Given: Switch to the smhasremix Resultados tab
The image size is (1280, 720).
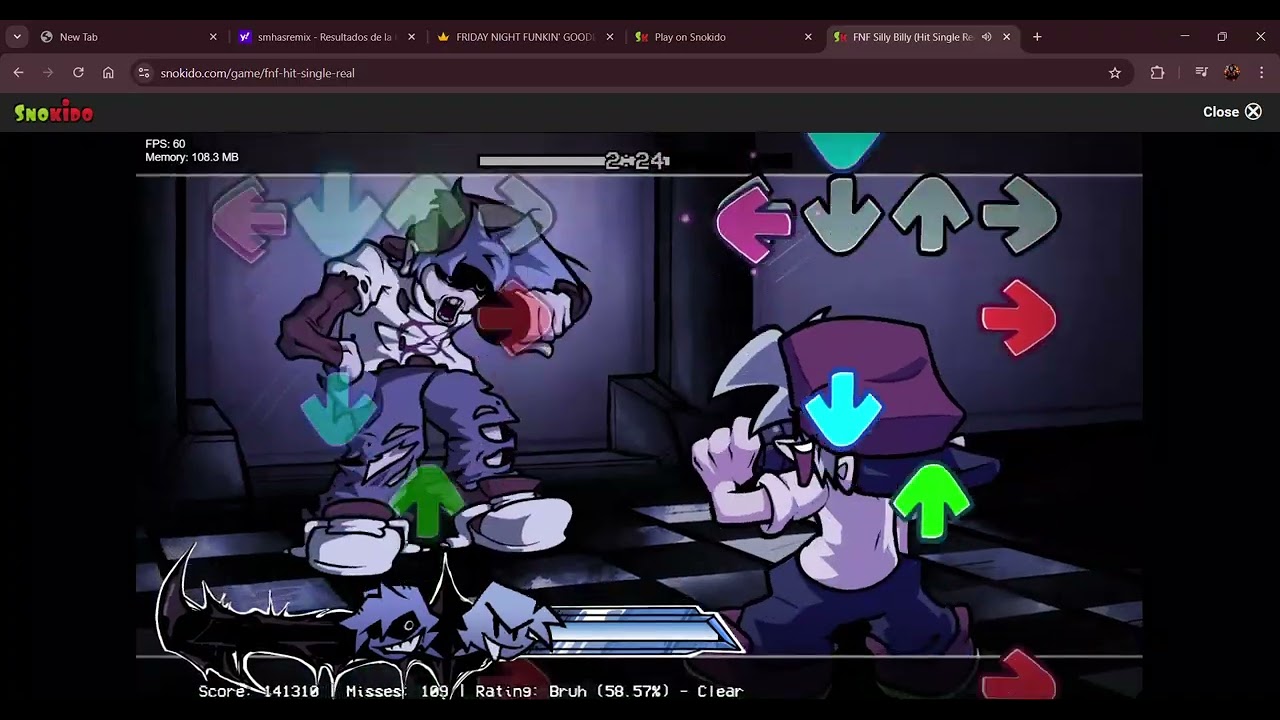Looking at the screenshot, I should pyautogui.click(x=327, y=37).
